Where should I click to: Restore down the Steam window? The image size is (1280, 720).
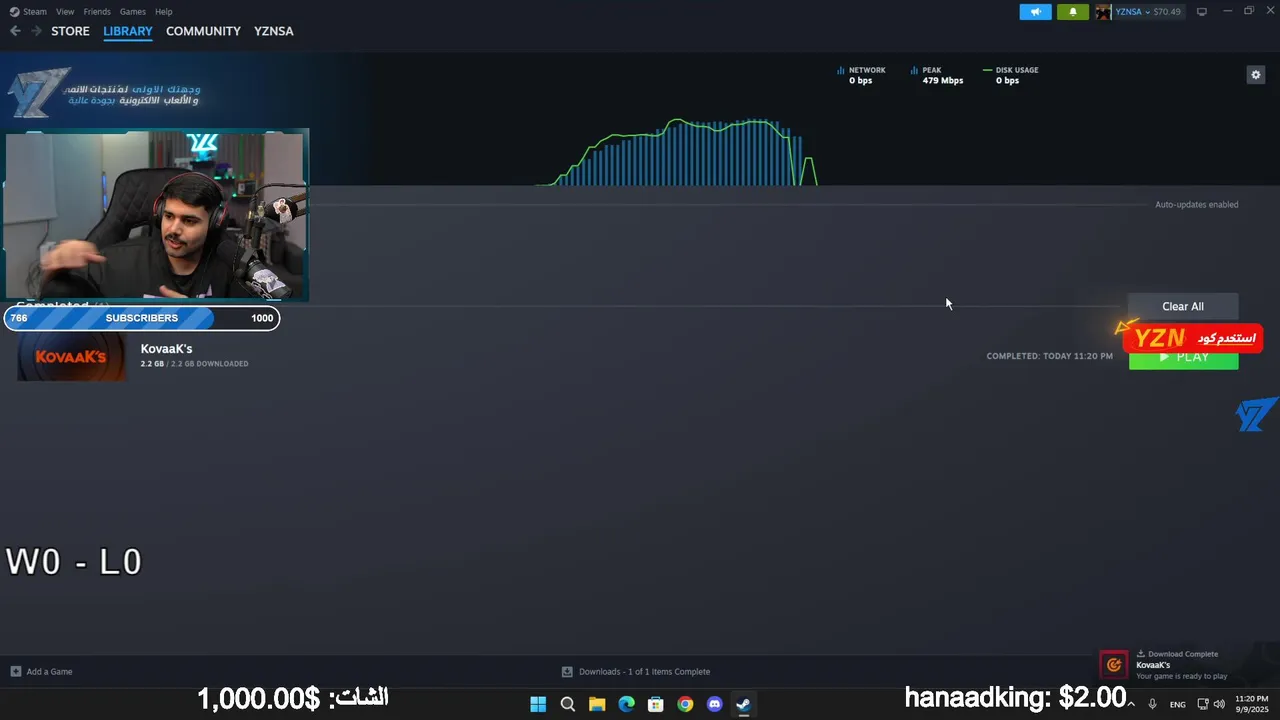[1249, 11]
